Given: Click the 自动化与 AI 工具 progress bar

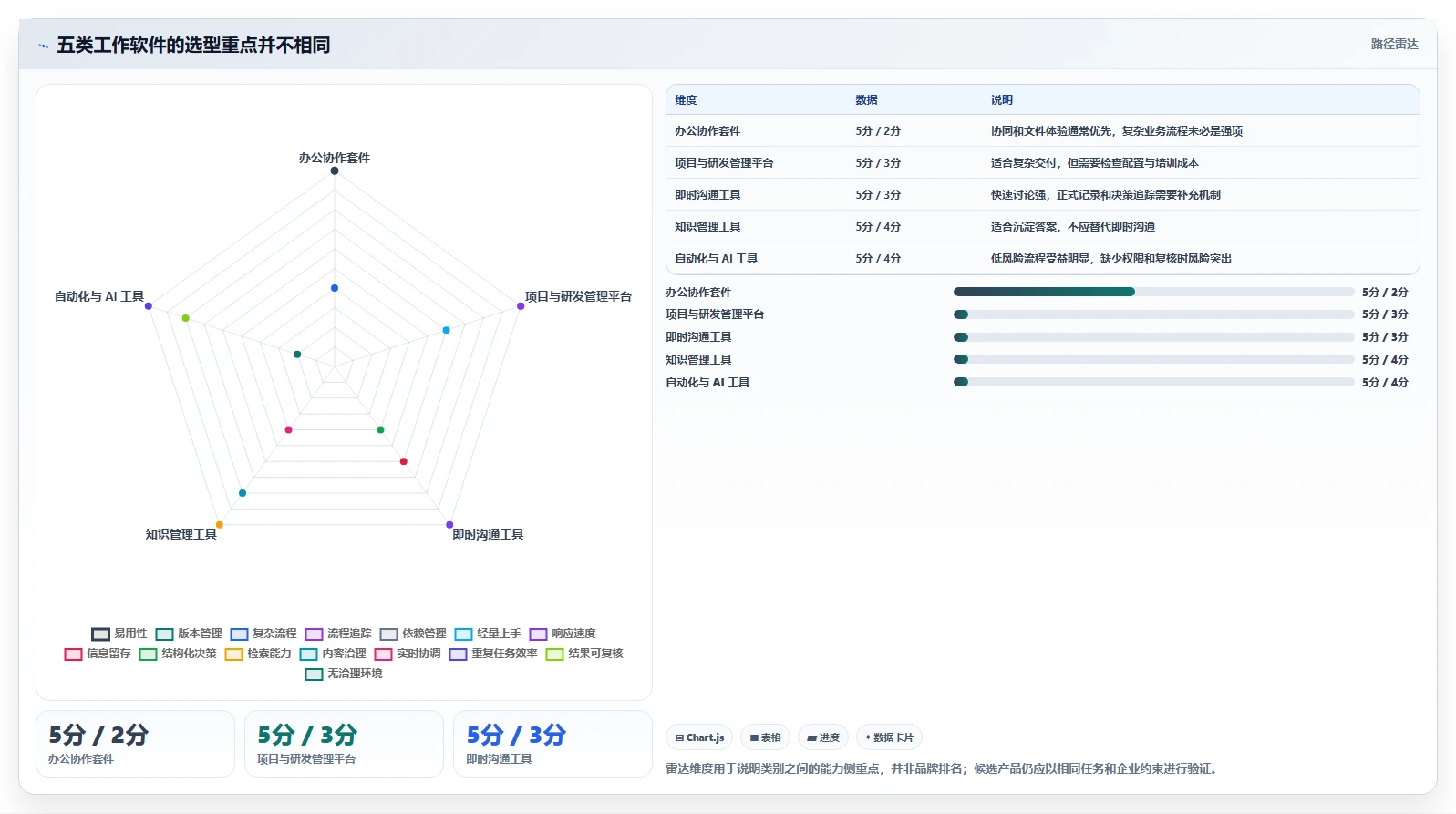Looking at the screenshot, I should point(1153,383).
